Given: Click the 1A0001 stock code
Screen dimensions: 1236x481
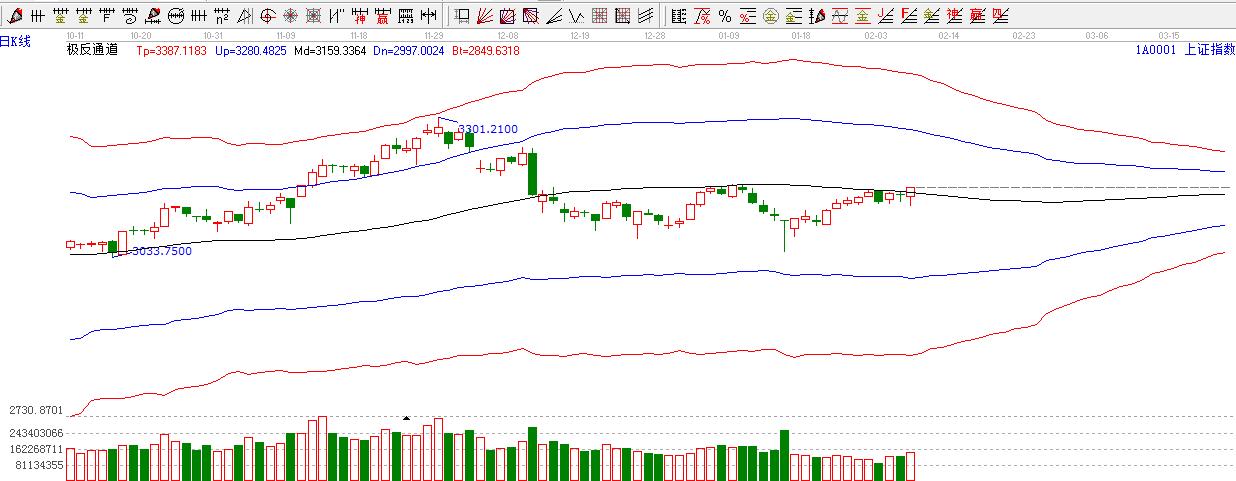Looking at the screenshot, I should pos(1155,49).
